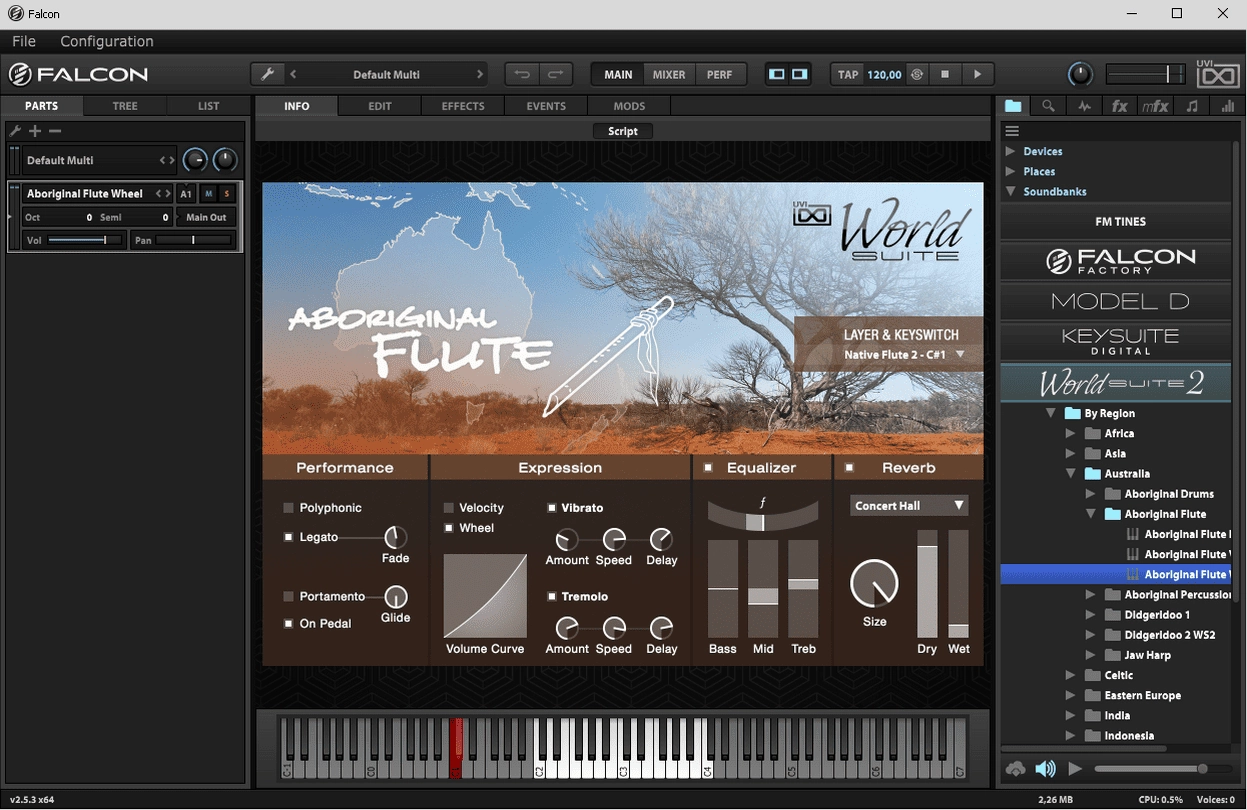Expand the Celtic folder
Image resolution: width=1247 pixels, height=810 pixels.
tap(1070, 675)
